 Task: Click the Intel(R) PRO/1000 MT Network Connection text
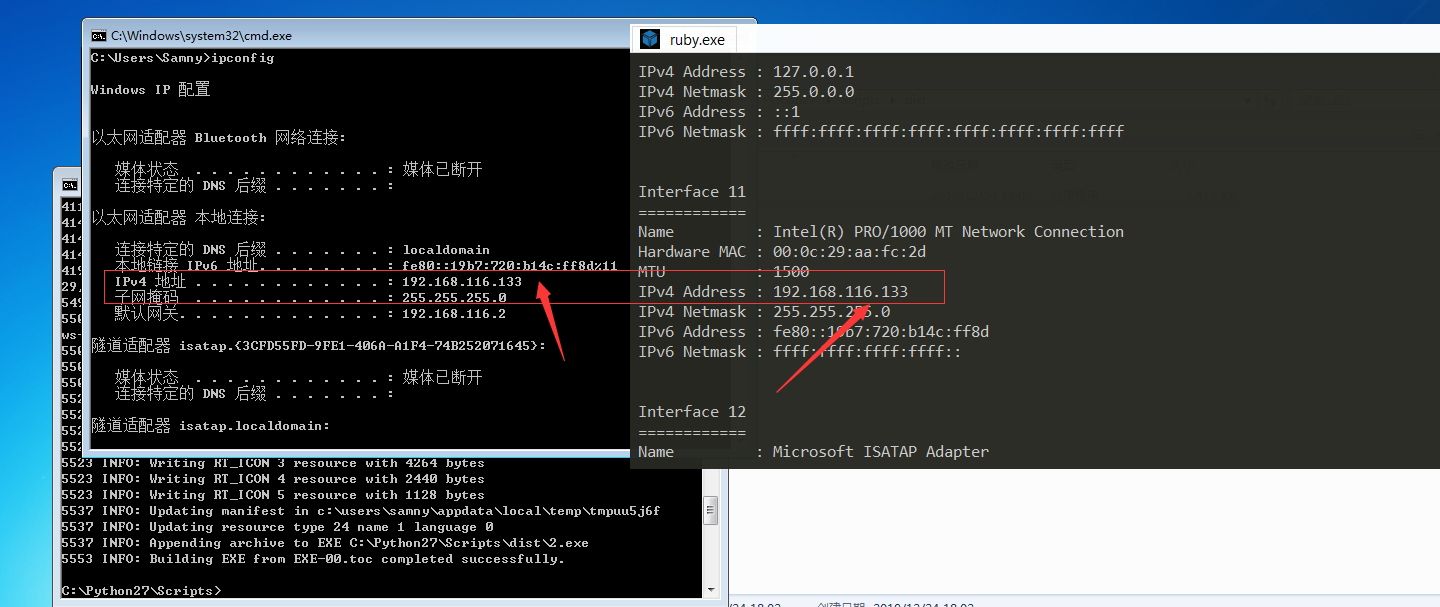(948, 232)
